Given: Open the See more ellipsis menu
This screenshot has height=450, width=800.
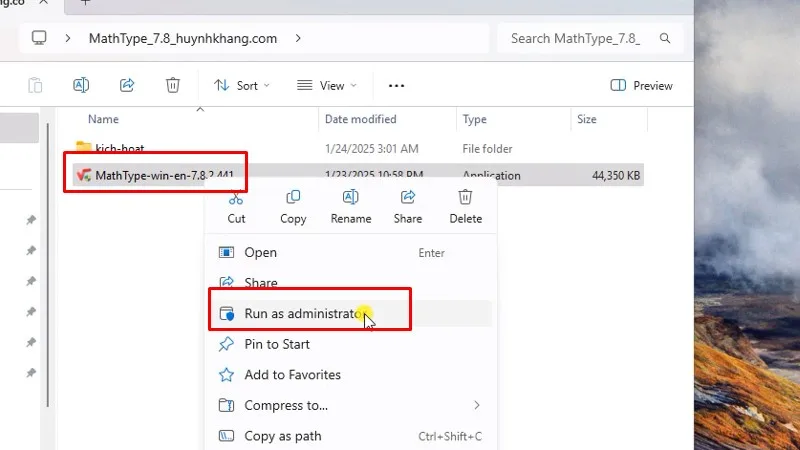Looking at the screenshot, I should (396, 86).
